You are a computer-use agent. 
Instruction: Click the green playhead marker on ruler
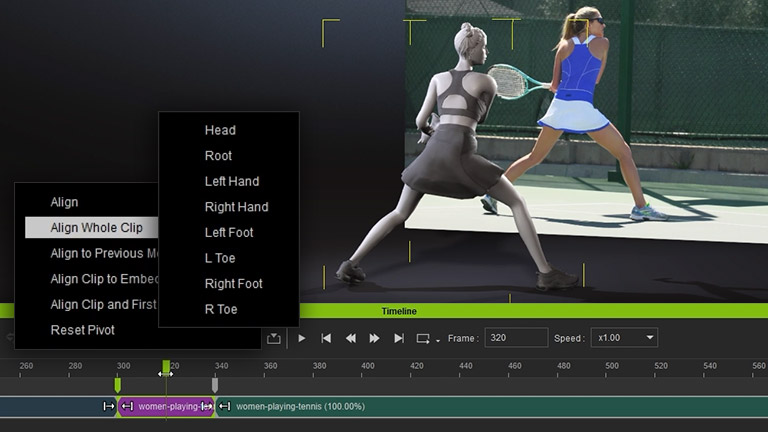[x=166, y=366]
